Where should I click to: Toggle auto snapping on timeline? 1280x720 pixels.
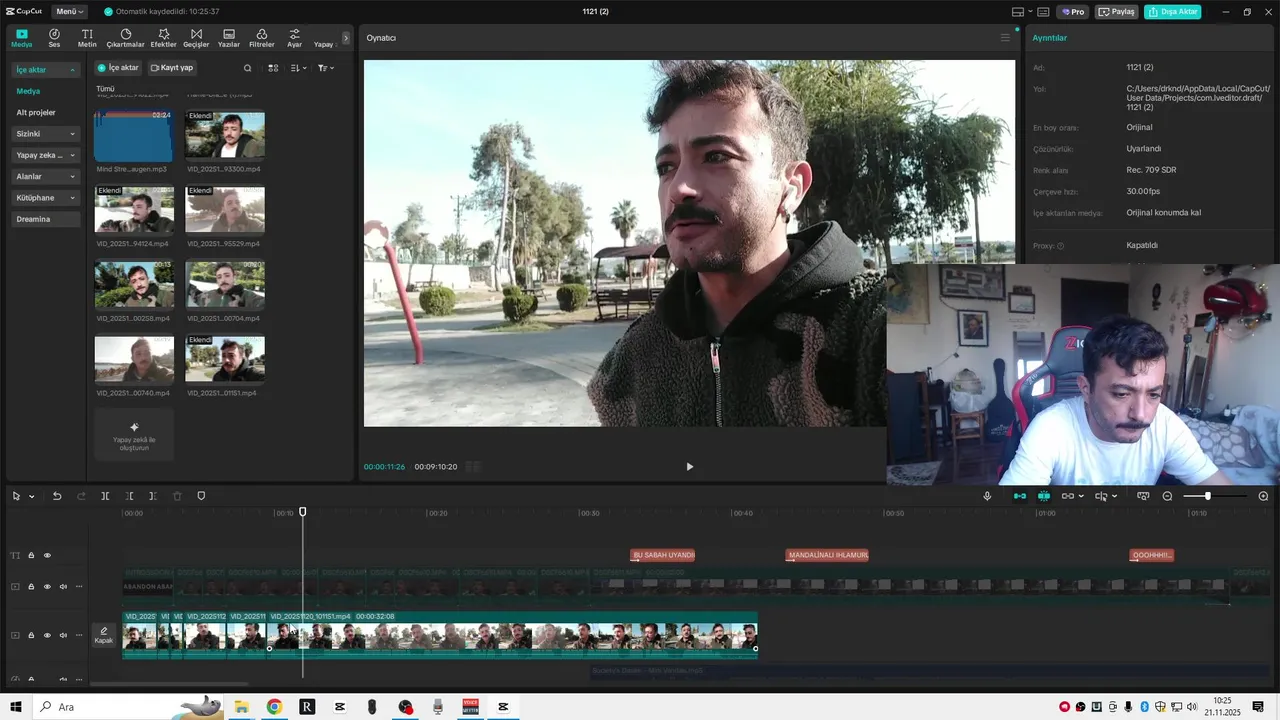click(1043, 496)
